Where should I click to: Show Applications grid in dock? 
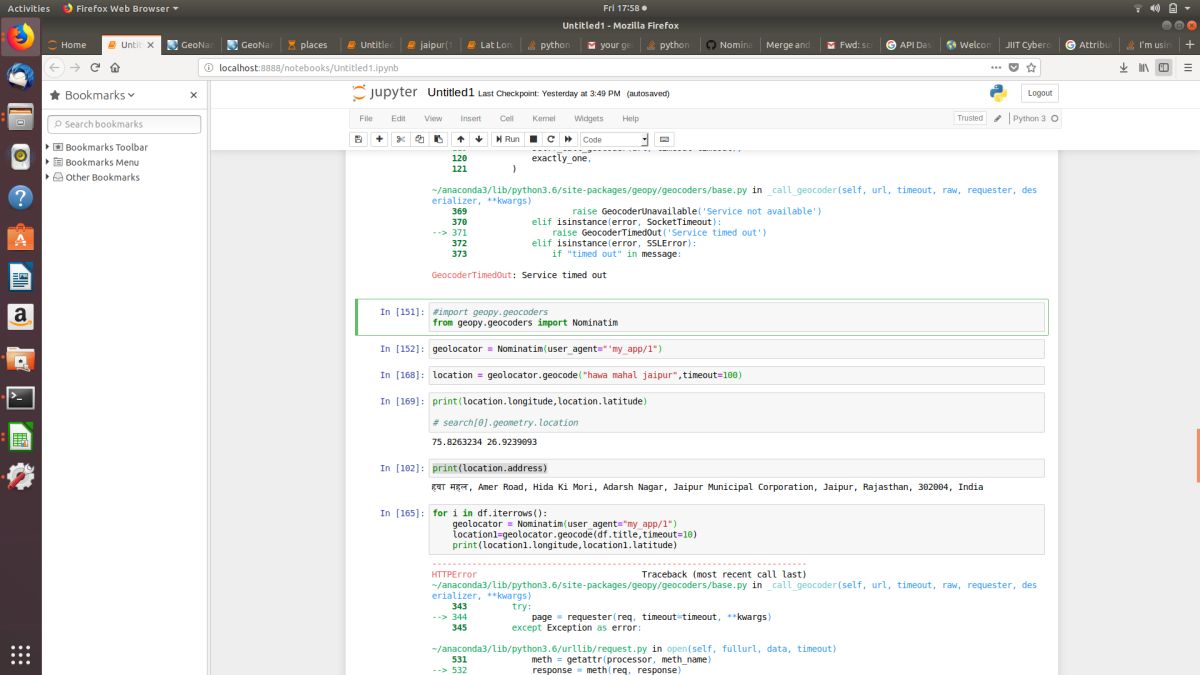[x=21, y=654]
